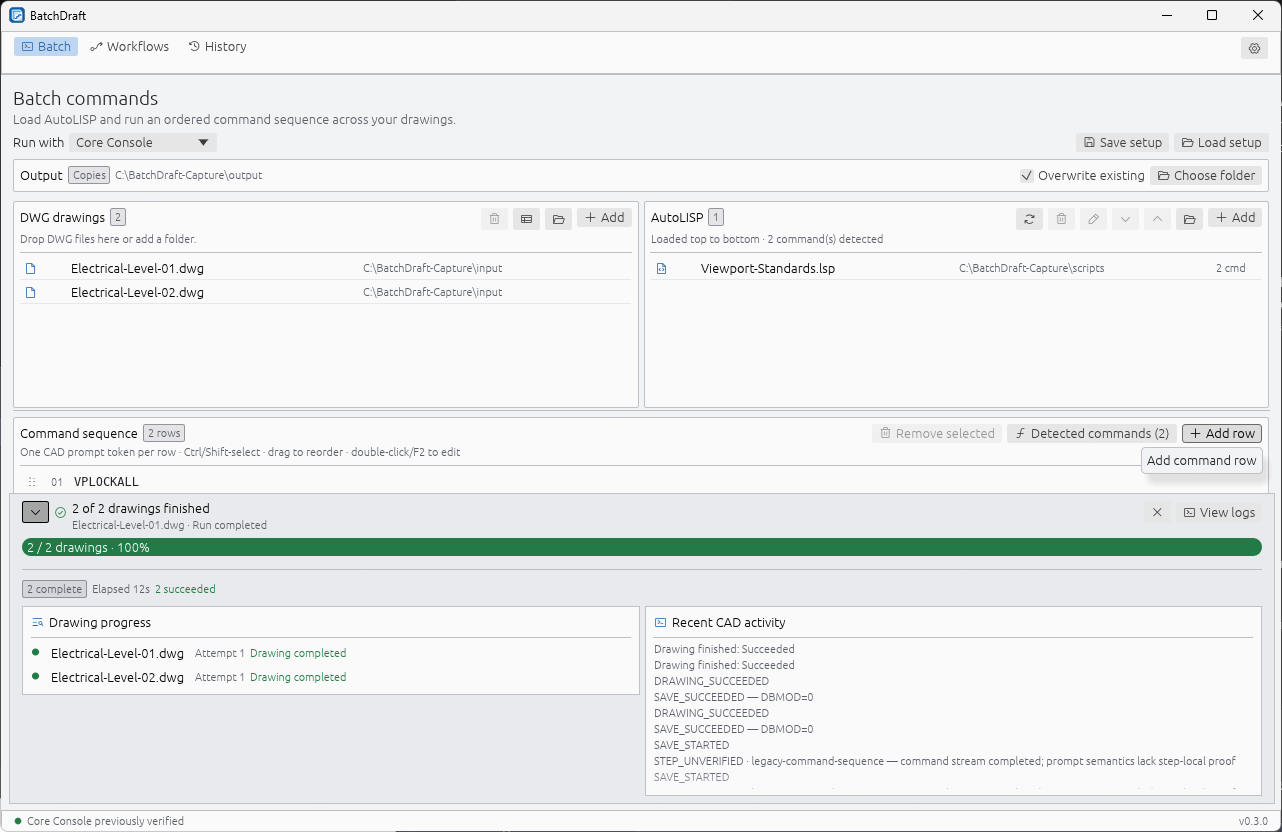Select Electrical-Level-02.dwg in the DWG drawings list

[326, 292]
